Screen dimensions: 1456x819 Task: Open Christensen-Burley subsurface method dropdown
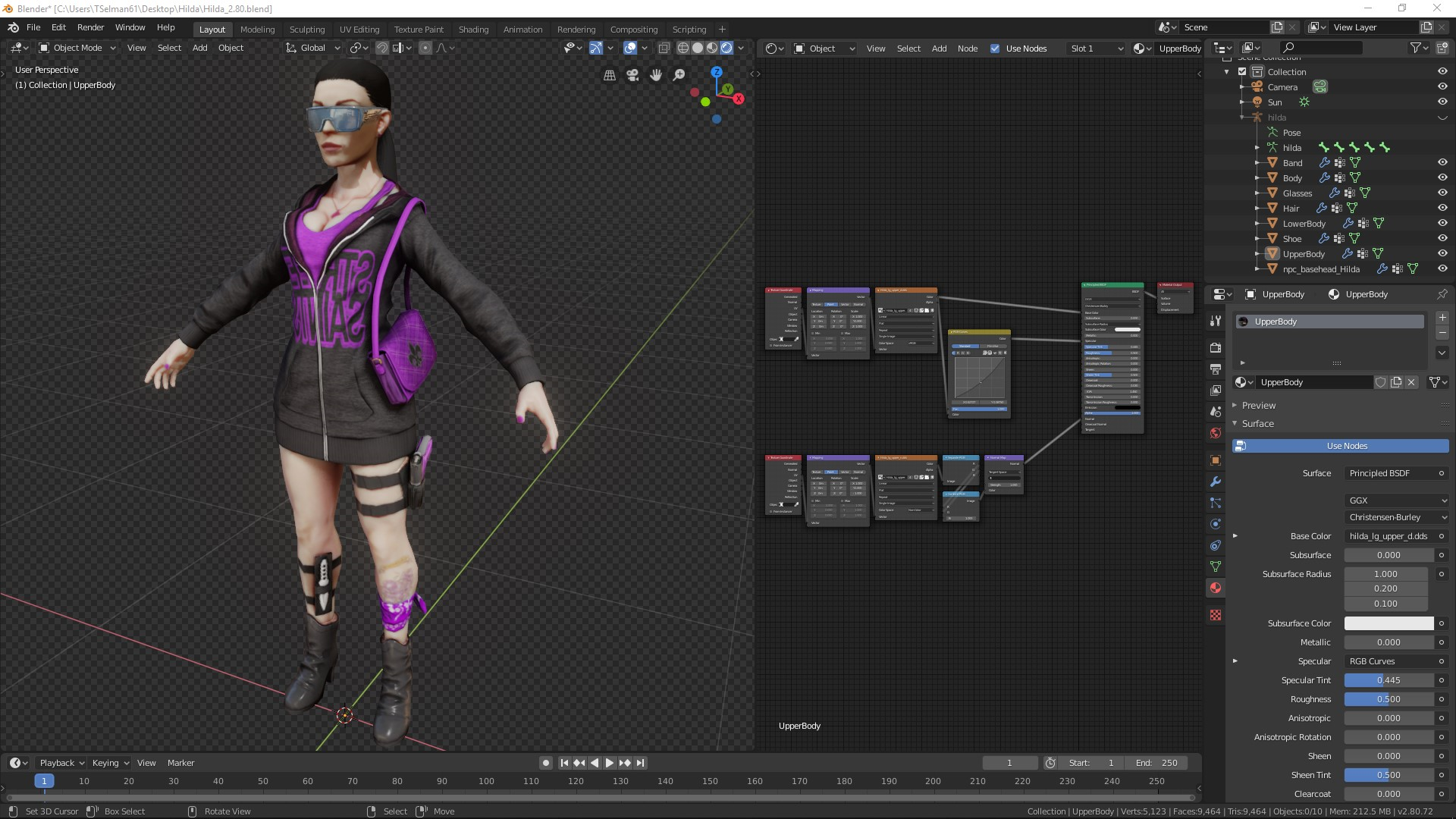click(1397, 517)
